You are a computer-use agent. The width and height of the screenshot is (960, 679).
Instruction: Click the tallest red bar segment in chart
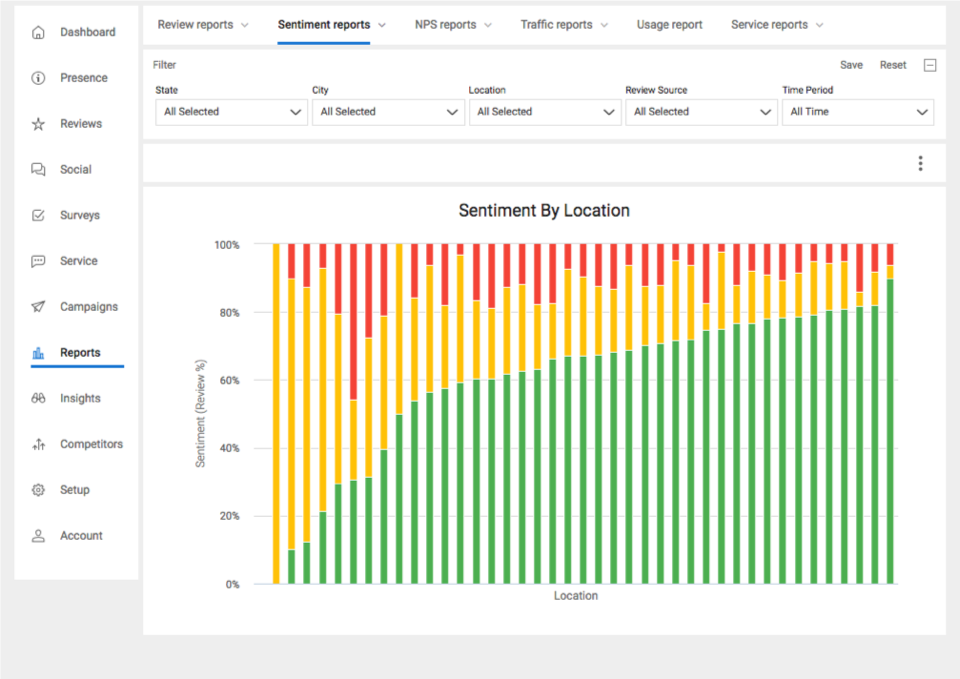tap(354, 320)
